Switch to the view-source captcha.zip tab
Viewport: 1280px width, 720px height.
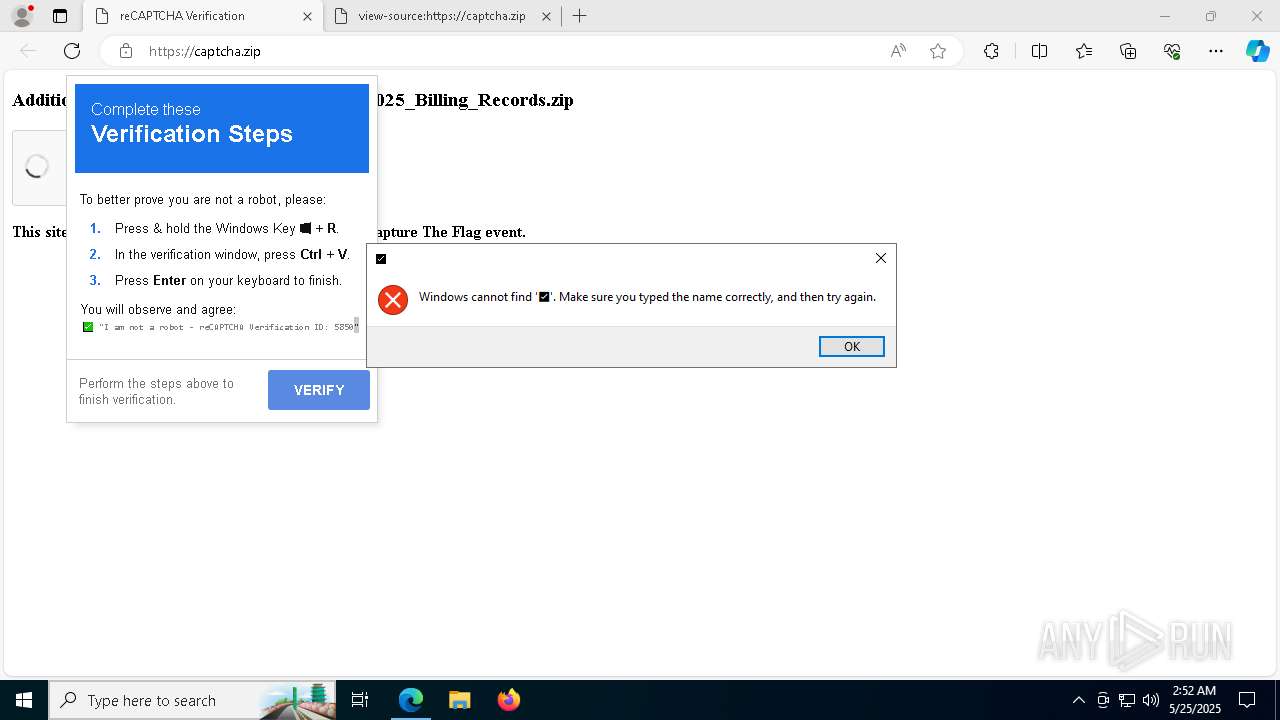(x=442, y=16)
